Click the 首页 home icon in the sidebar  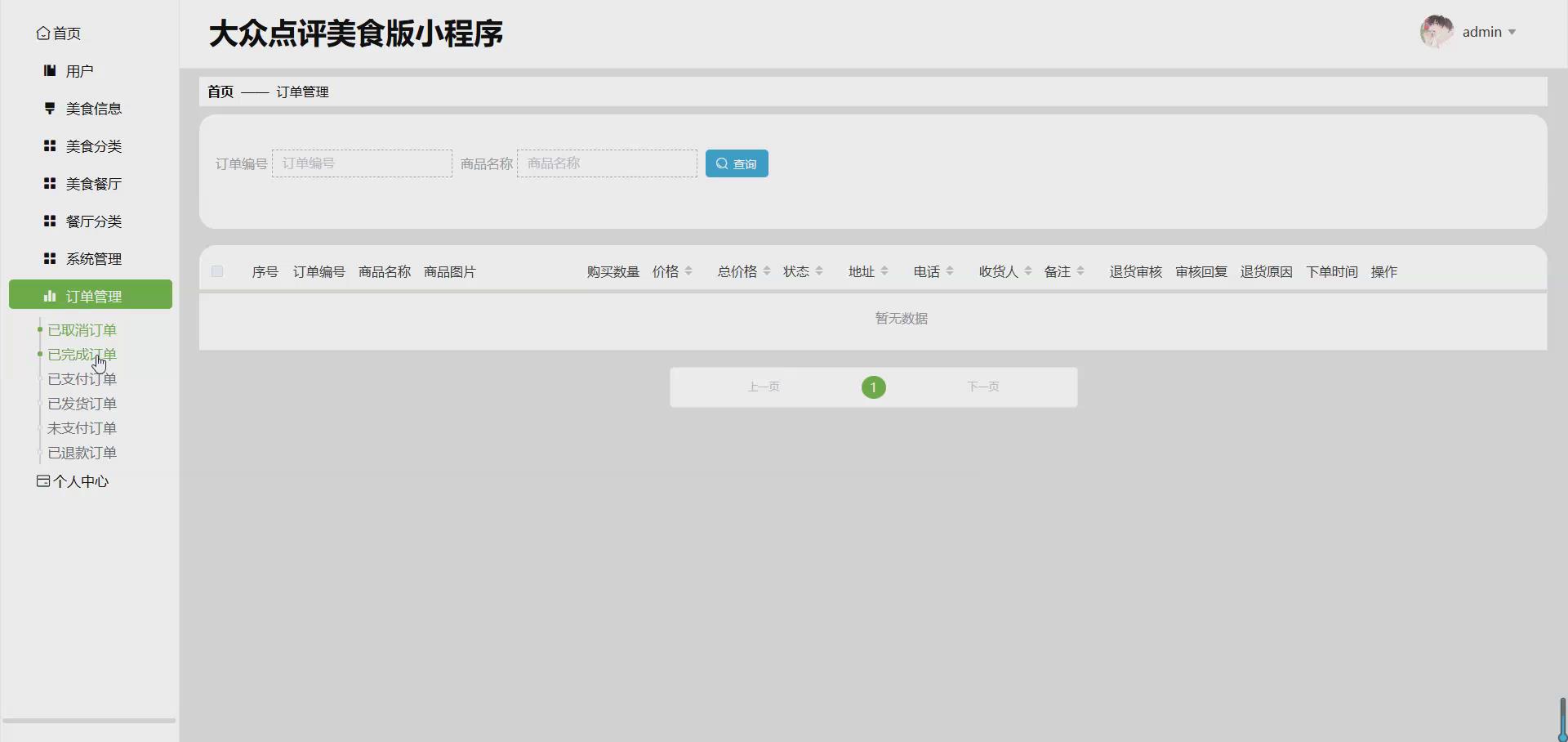[43, 33]
